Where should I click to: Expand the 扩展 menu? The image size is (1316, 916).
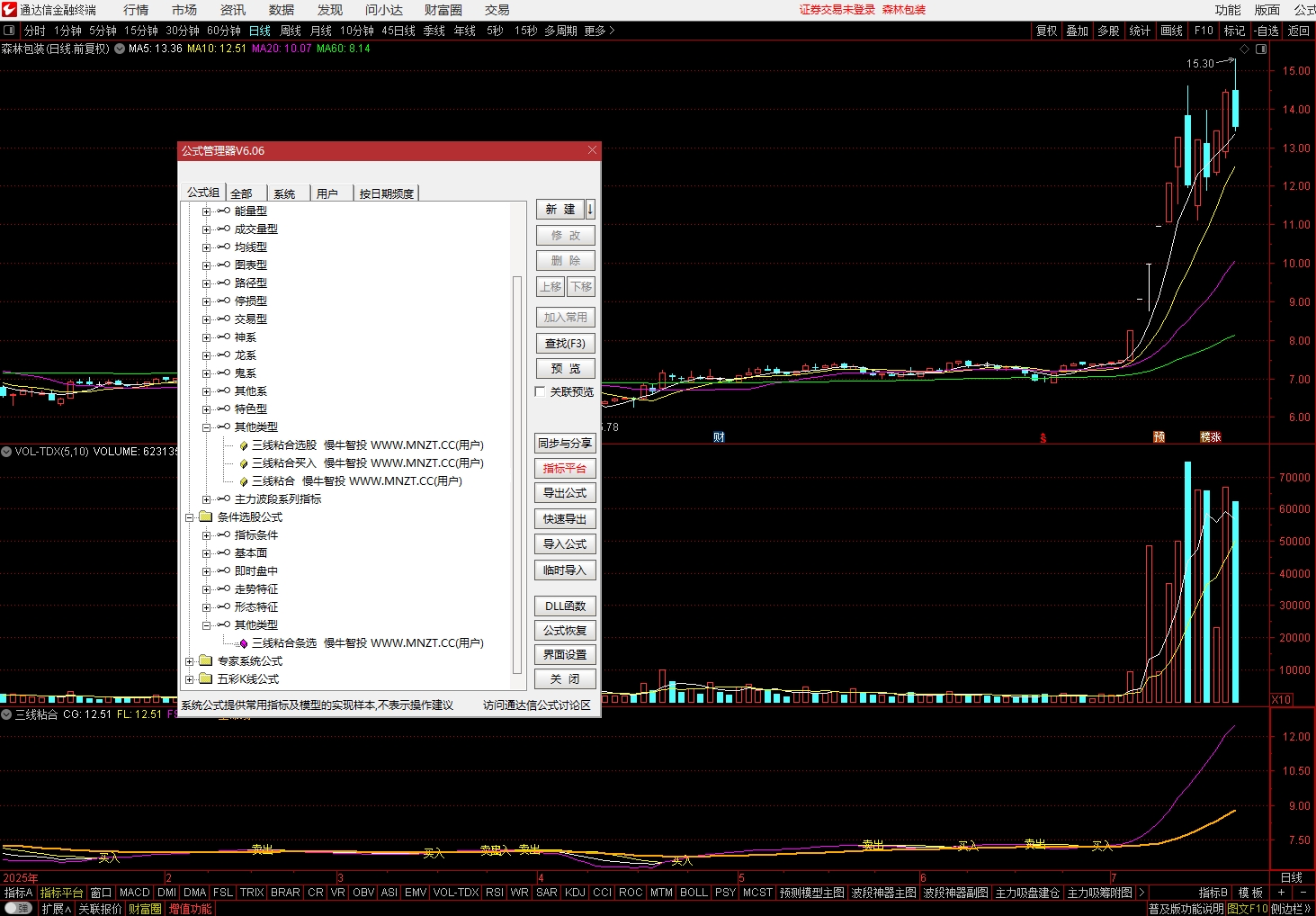point(56,909)
